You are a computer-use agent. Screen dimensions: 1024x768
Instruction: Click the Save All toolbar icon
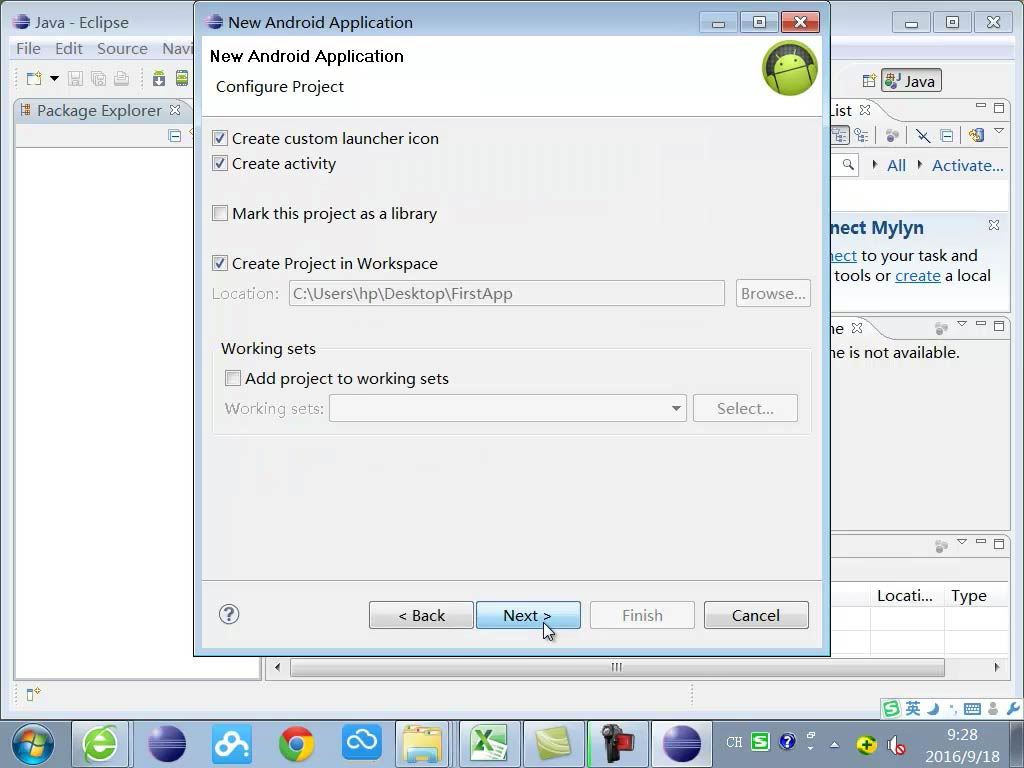(99, 79)
